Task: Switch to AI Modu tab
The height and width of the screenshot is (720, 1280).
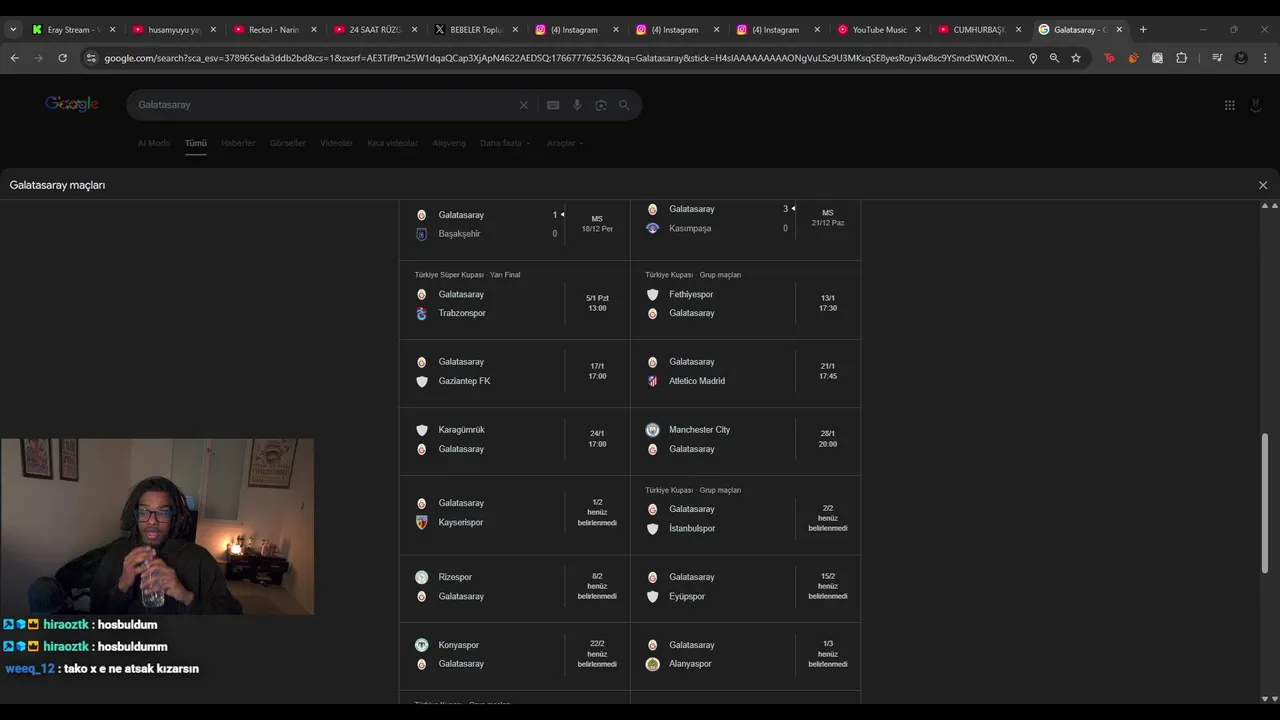Action: (154, 143)
